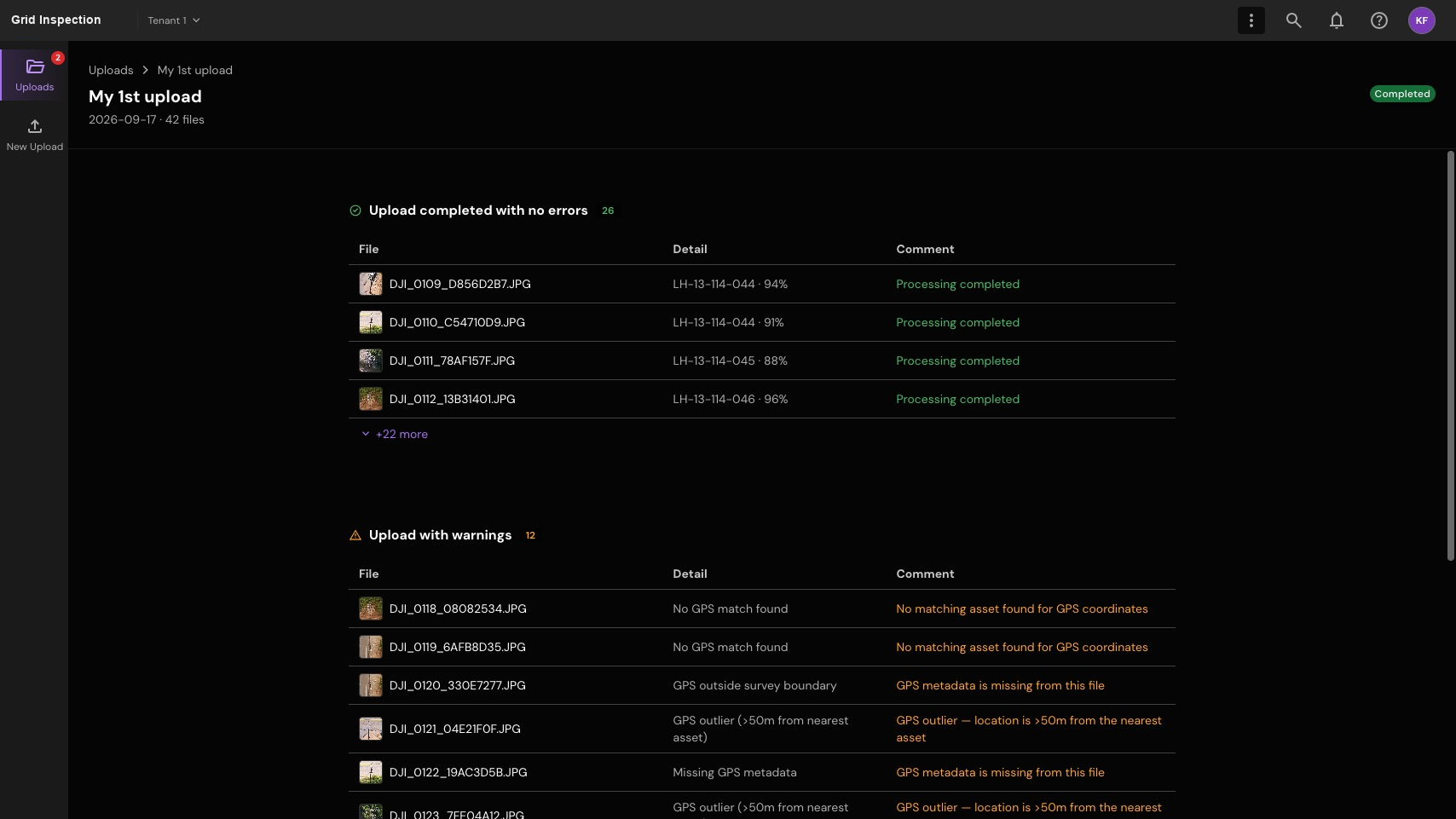Select file name DJI_0111_78AF157F.JPG
The height and width of the screenshot is (819, 1456).
(x=452, y=360)
